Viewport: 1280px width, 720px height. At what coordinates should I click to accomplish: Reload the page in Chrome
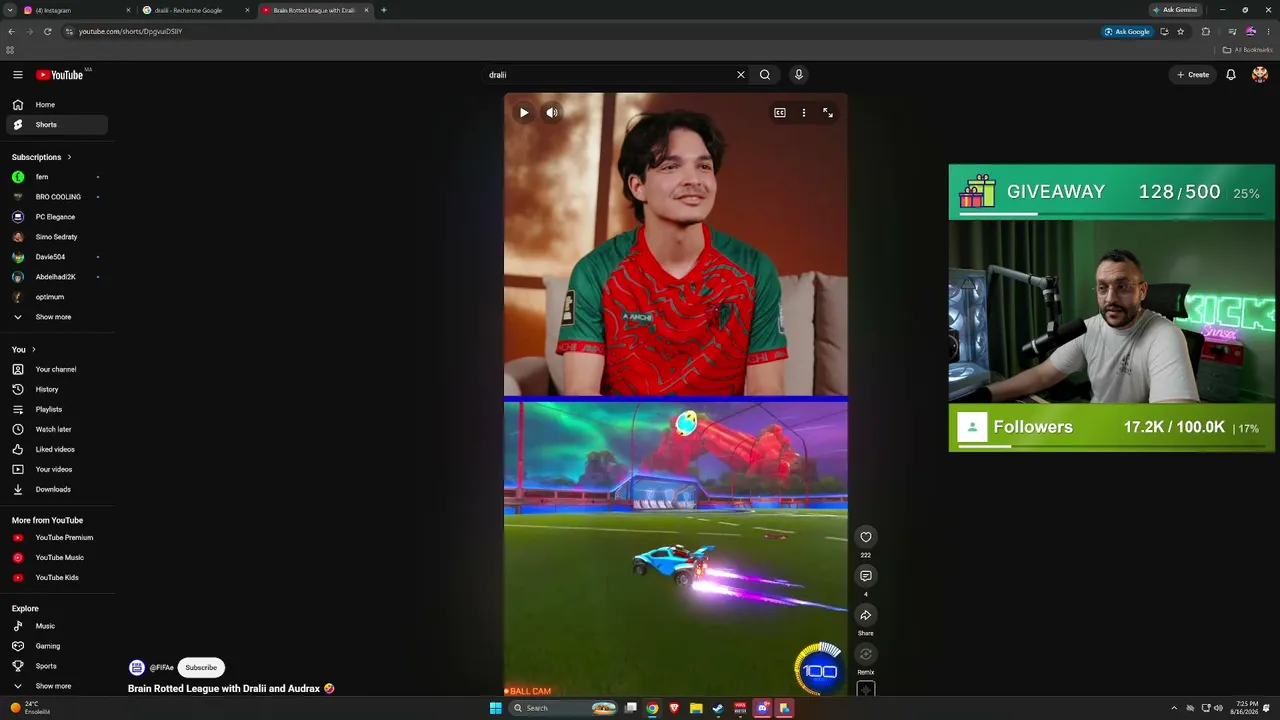pos(47,32)
